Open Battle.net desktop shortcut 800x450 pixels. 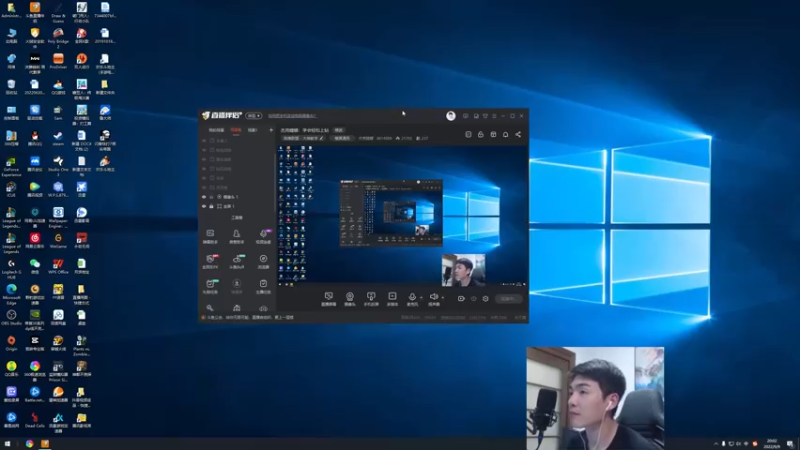[35, 394]
